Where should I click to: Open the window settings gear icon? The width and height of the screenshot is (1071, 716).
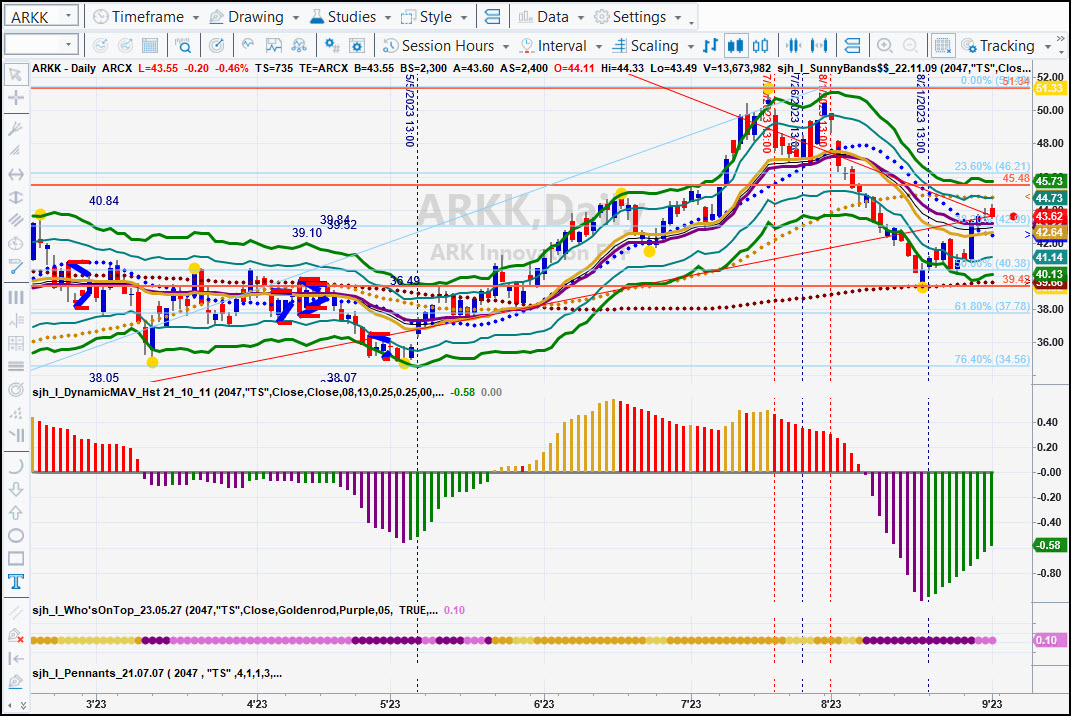(357, 46)
